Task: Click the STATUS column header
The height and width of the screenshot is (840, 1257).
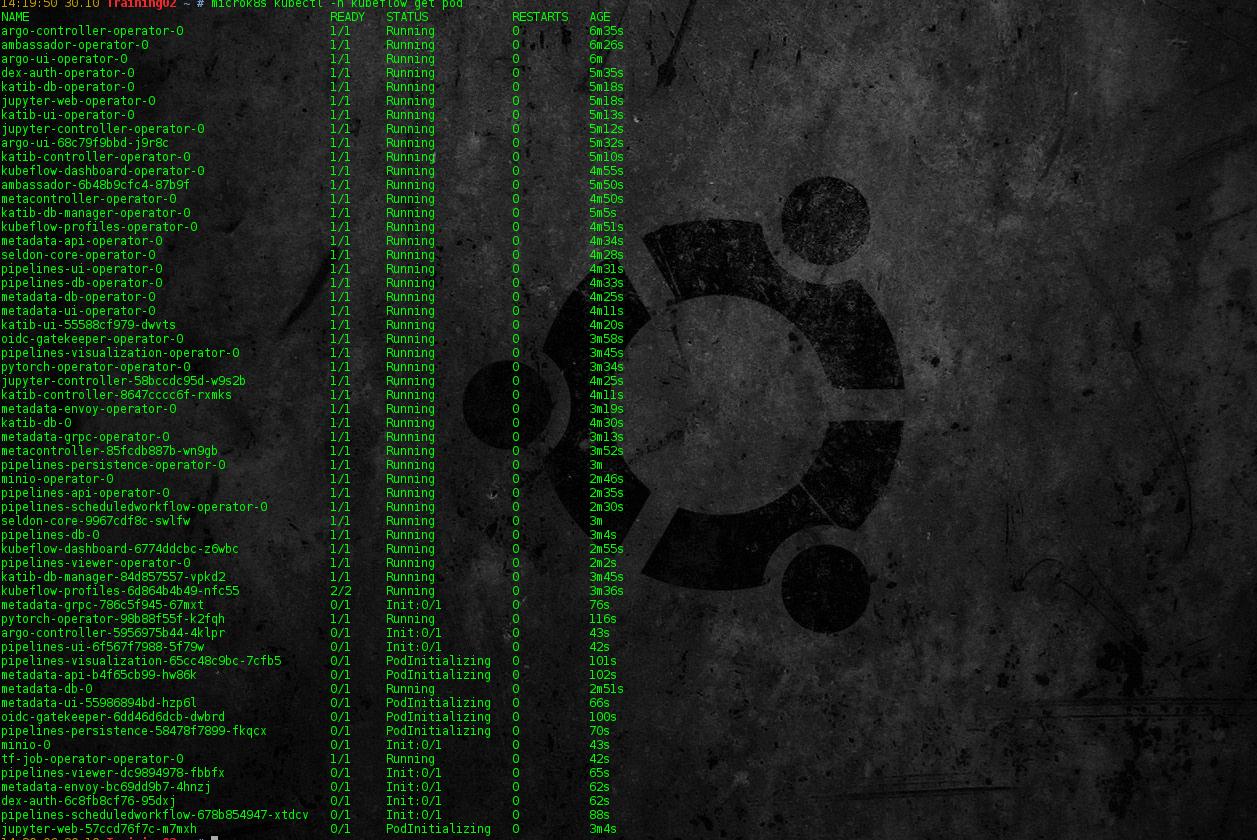Action: pos(407,17)
